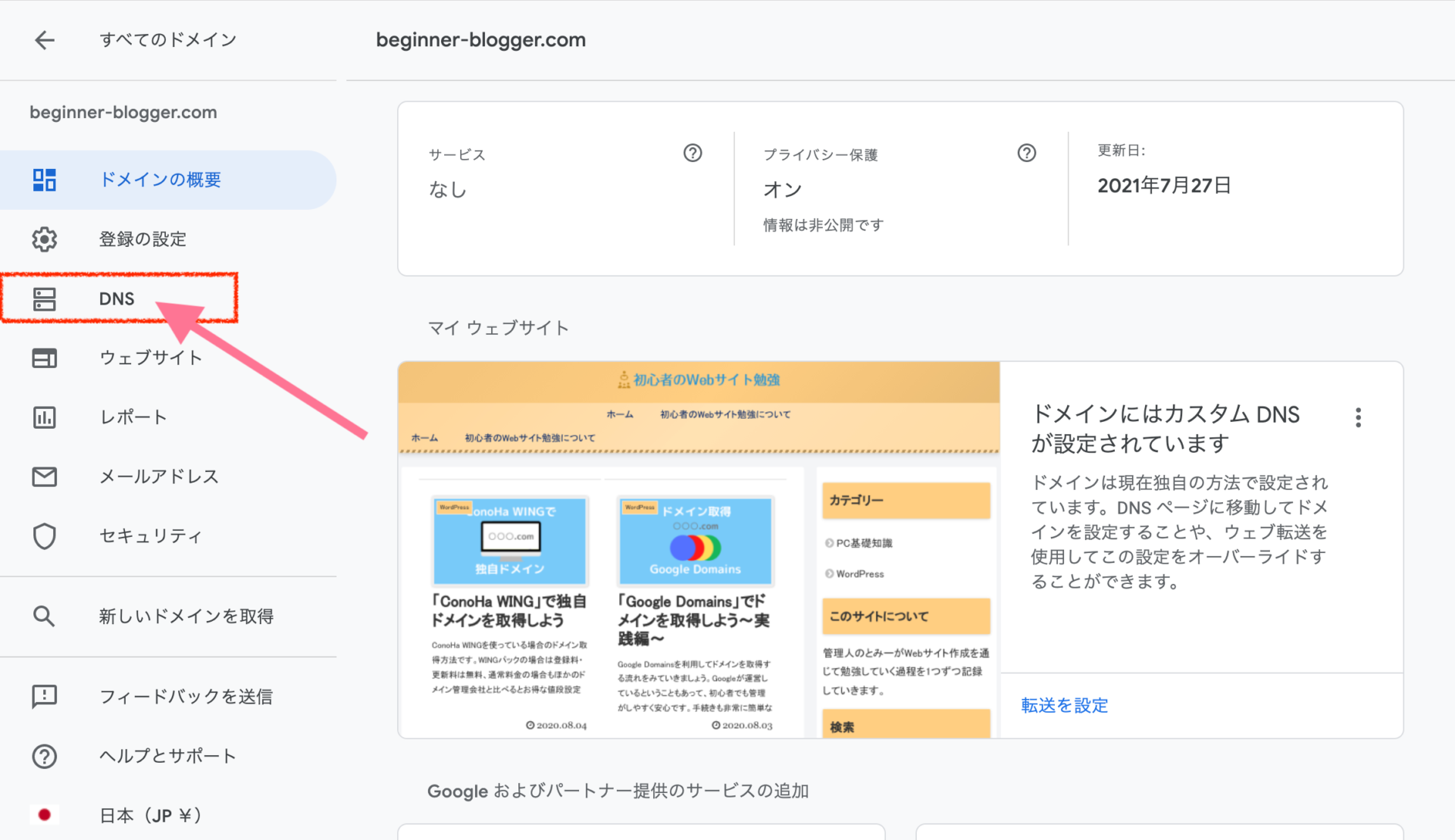Viewport: 1455px width, 840px height.
Task: Click the フィードバックを送信 speech-bubble icon
Action: 45,697
